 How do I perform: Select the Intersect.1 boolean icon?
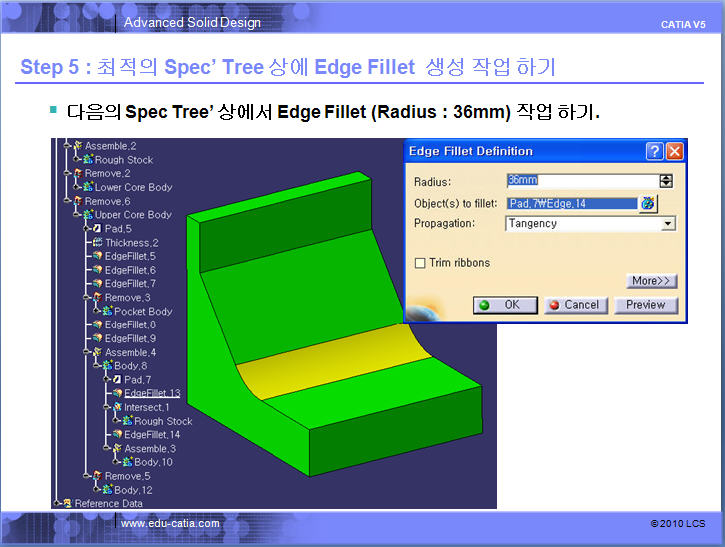point(118,407)
